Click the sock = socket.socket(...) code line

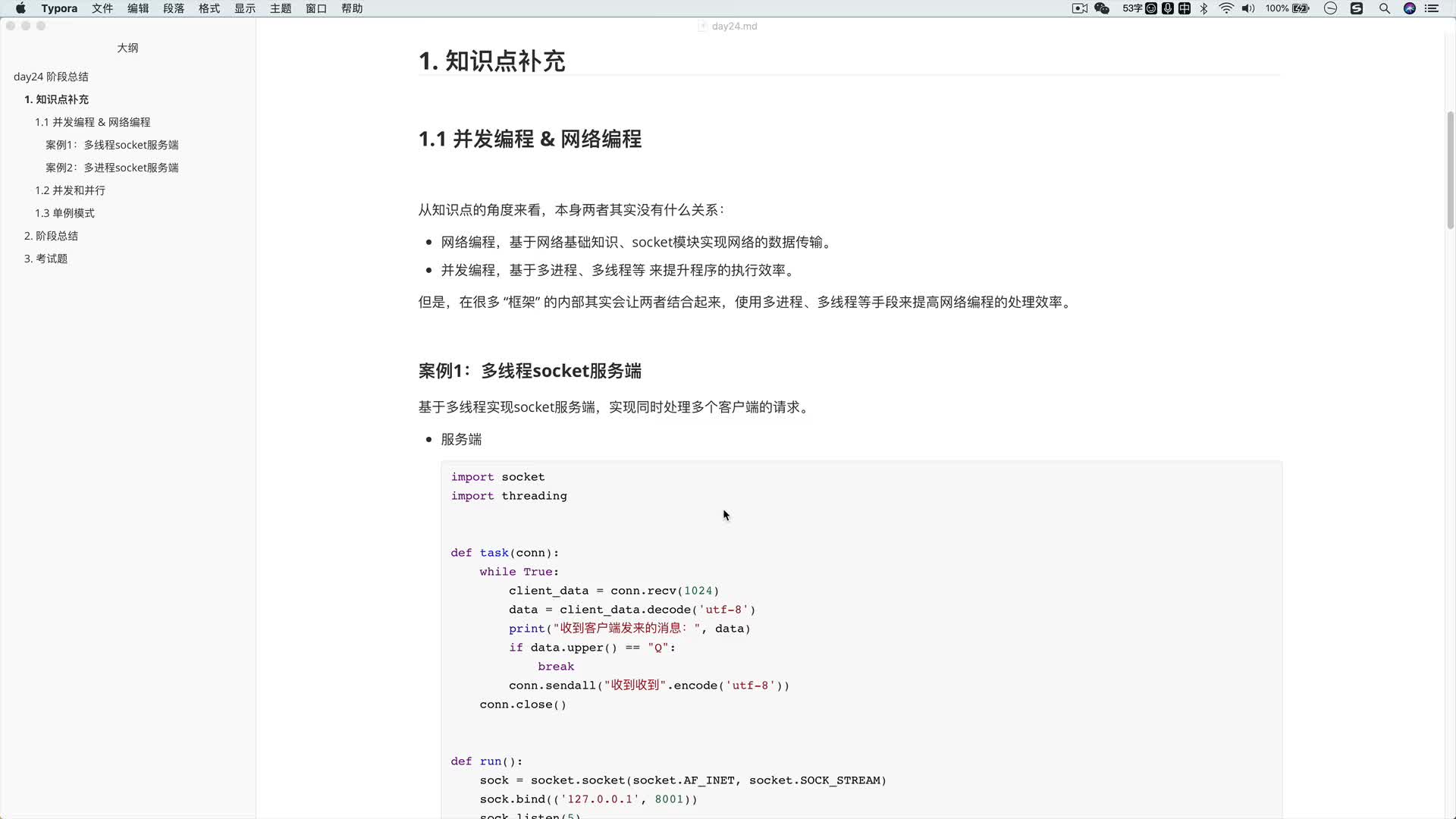[682, 780]
